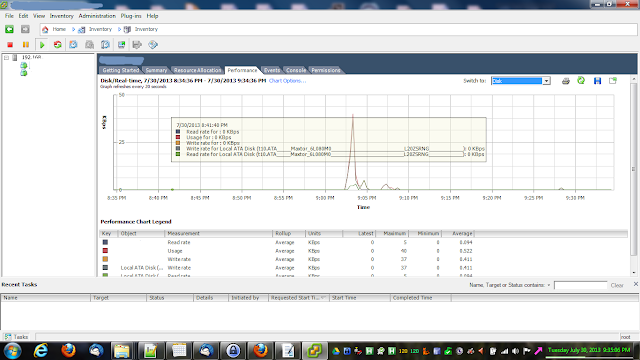
Task: Click the taskbar date and time clock
Action: click(589, 350)
